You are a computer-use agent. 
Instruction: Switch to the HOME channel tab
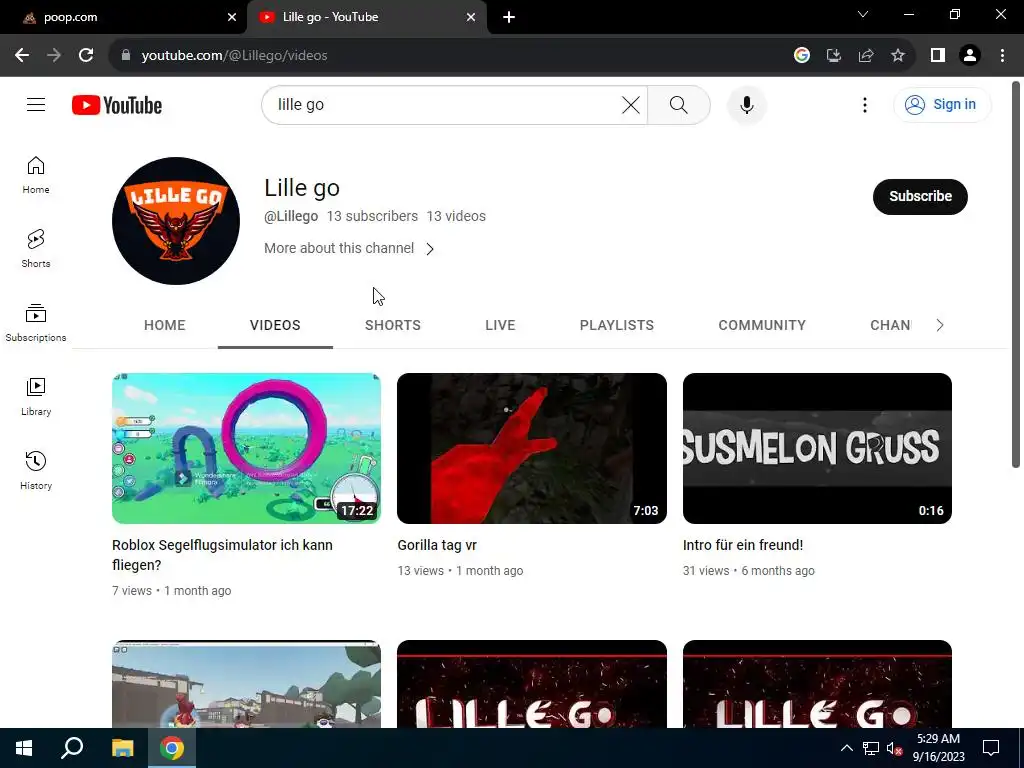[x=165, y=325]
